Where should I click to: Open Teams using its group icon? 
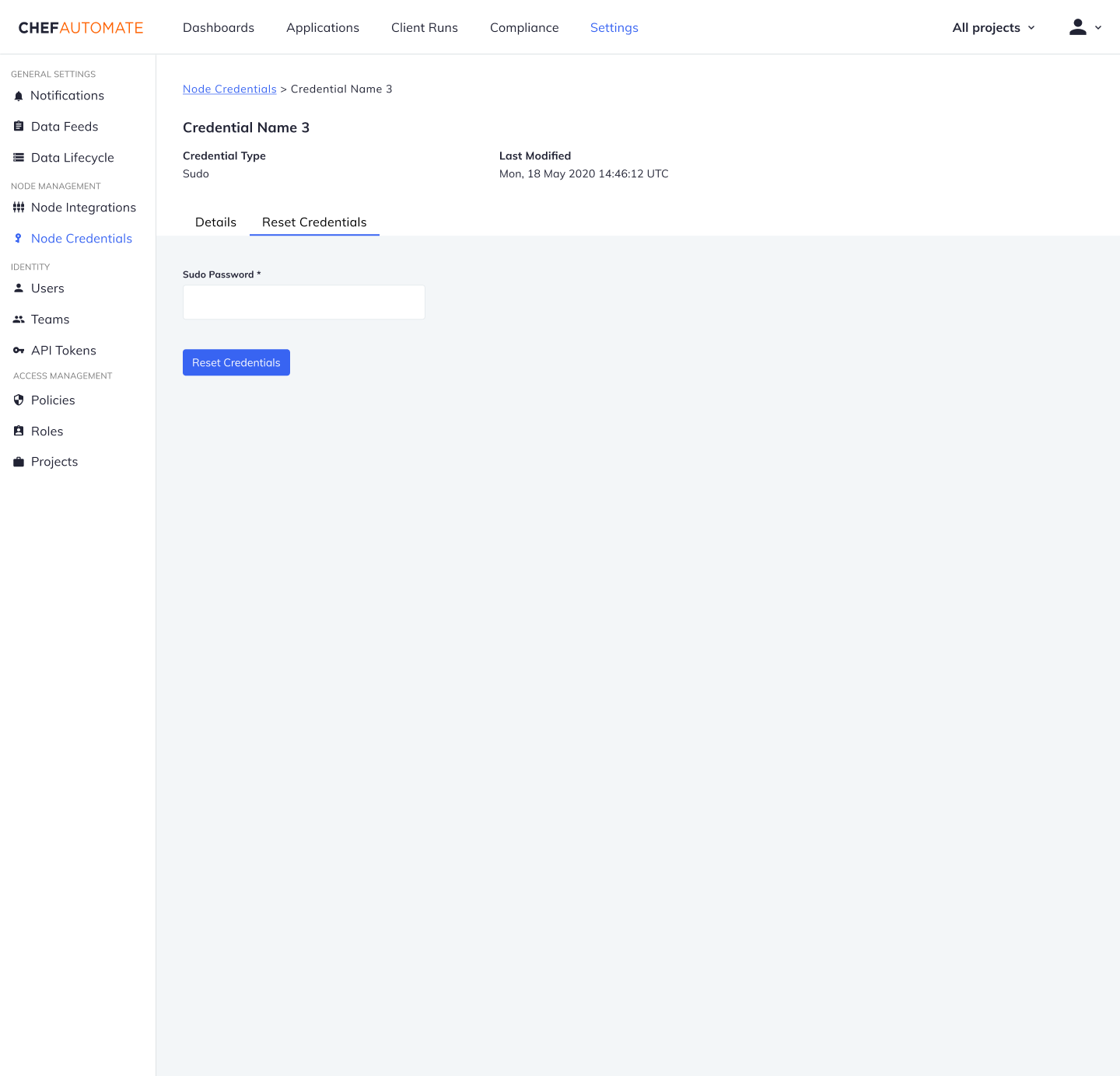pyautogui.click(x=19, y=319)
